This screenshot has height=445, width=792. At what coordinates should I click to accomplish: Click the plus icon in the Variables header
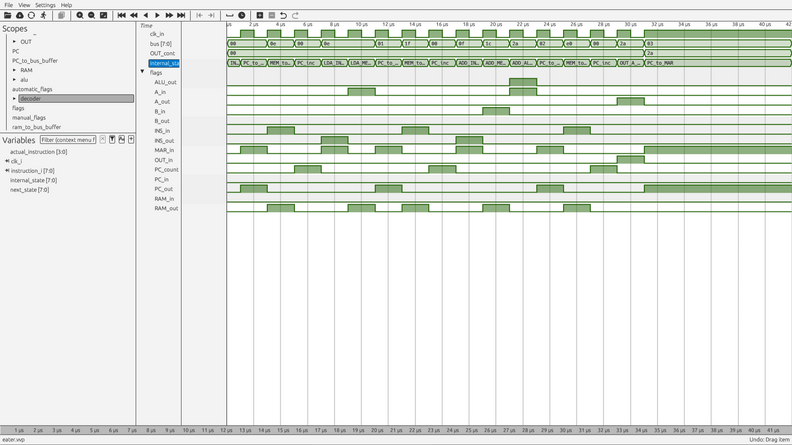tap(131, 139)
